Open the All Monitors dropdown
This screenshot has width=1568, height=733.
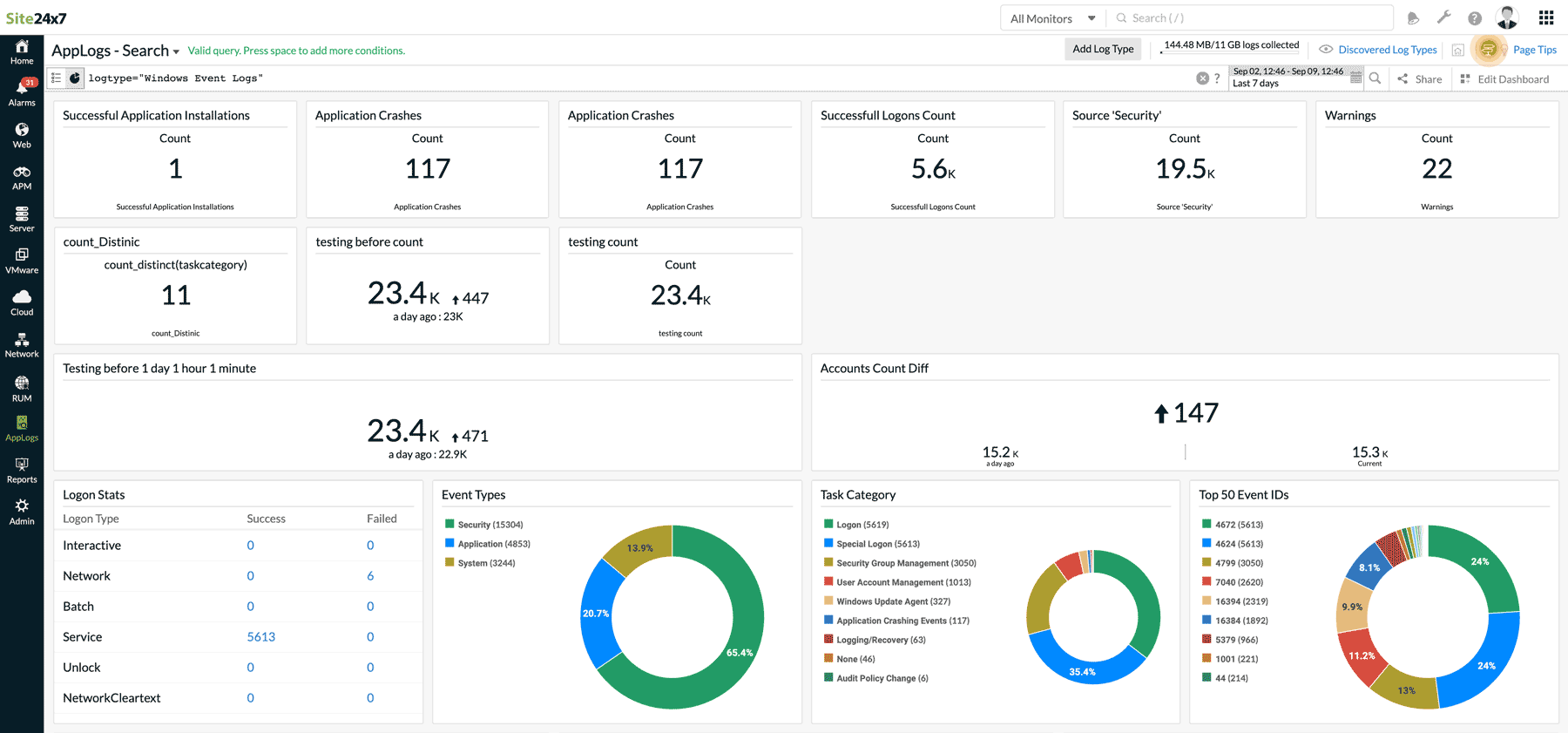tap(1052, 18)
